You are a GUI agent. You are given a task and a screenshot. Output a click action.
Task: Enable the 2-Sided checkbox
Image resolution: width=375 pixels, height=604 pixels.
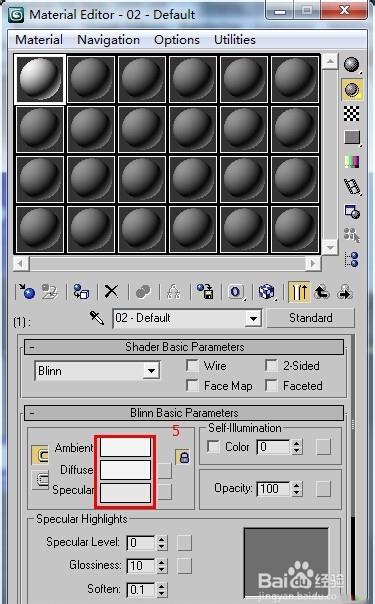(x=271, y=365)
